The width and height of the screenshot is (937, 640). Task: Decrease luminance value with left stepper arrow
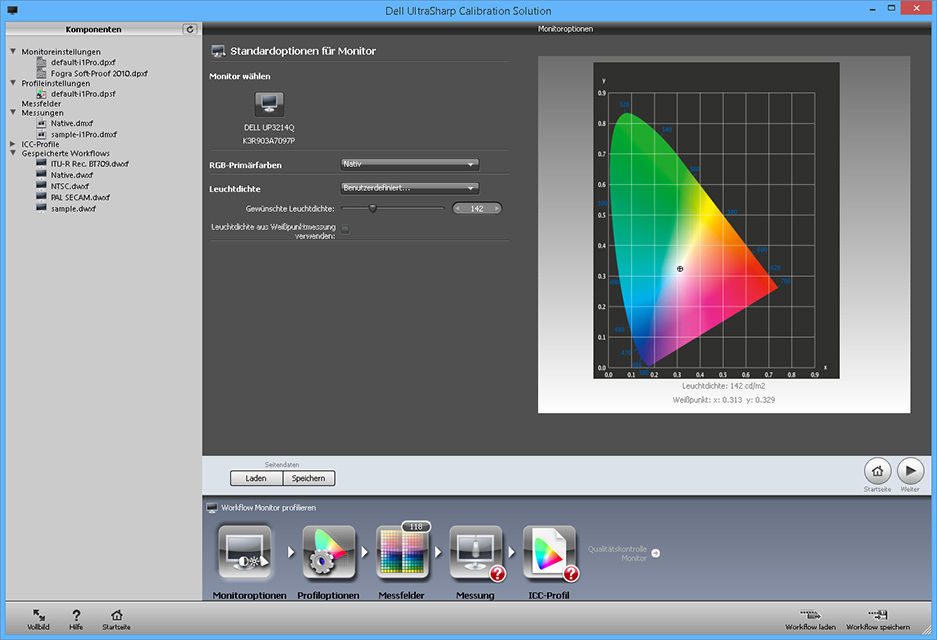tap(458, 209)
